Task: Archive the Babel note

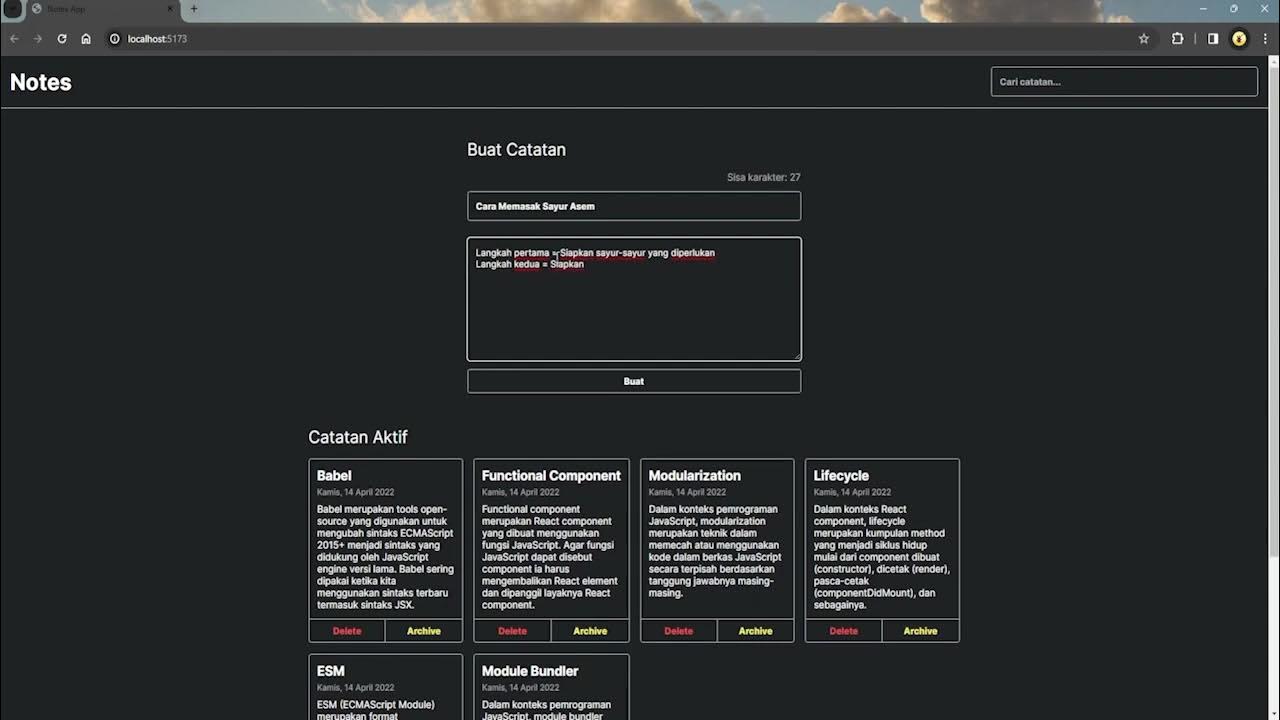Action: (424, 631)
